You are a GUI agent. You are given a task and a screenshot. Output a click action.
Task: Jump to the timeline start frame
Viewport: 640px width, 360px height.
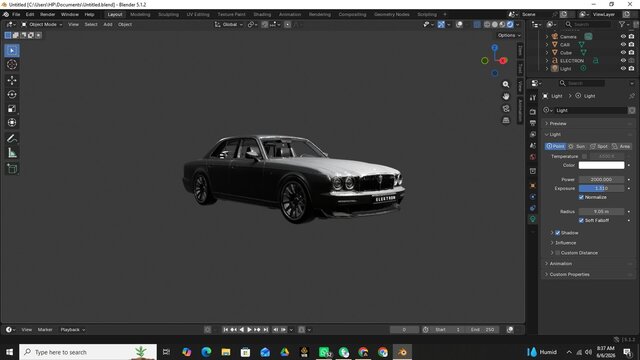[x=226, y=329]
